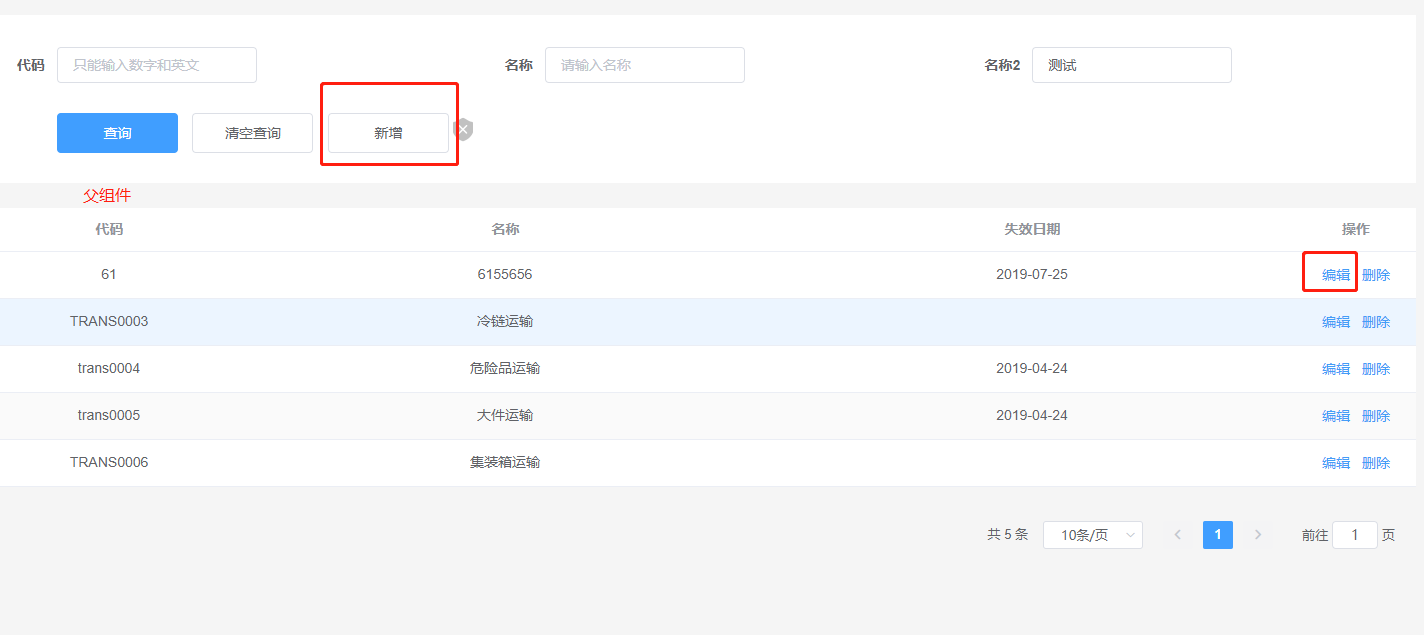Go to next page arrow in pagination
Viewport: 1424px width, 635px height.
1258,535
